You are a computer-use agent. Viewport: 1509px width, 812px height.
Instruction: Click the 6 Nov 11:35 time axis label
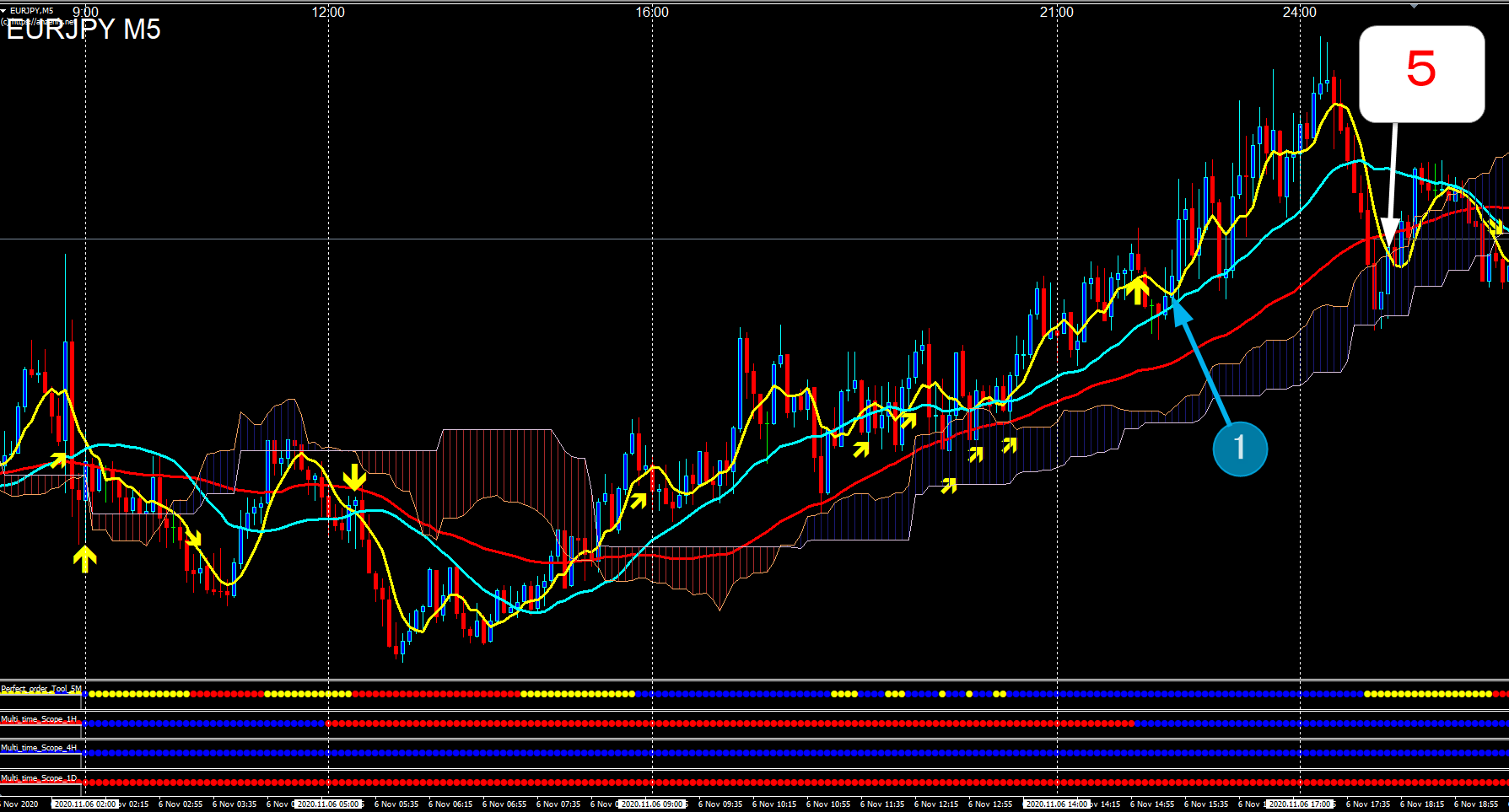882,804
